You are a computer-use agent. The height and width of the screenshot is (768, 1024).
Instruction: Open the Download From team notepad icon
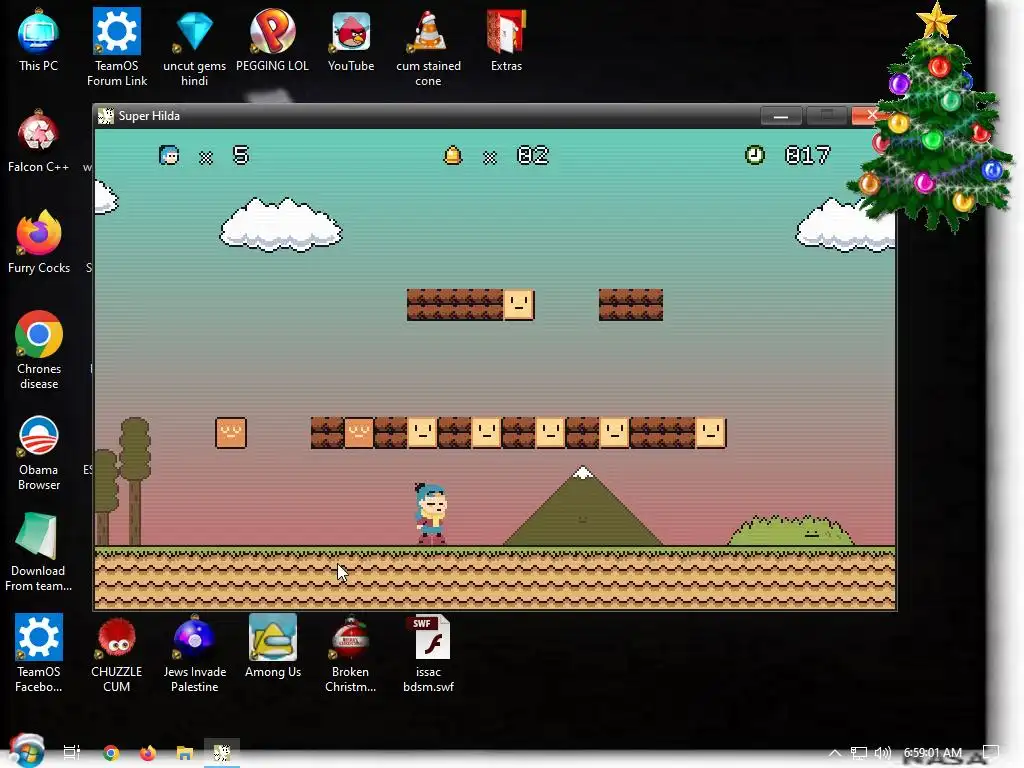tap(38, 552)
